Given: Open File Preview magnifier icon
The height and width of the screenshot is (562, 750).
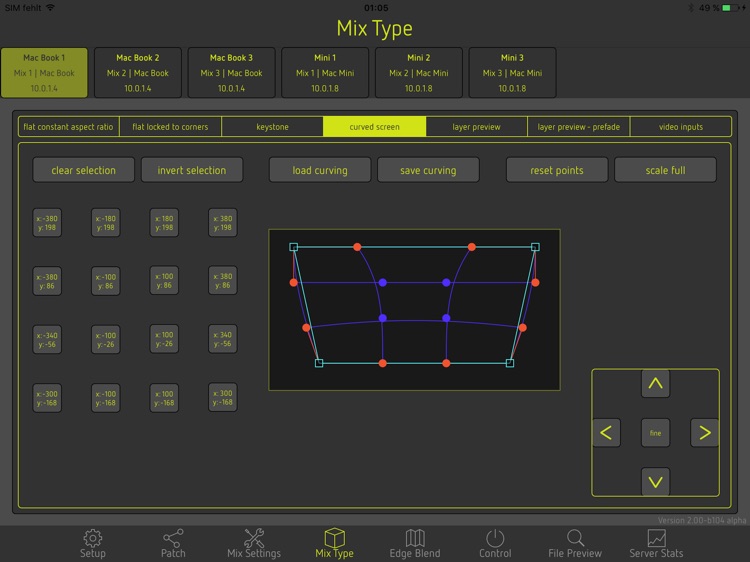Looking at the screenshot, I should [x=575, y=538].
